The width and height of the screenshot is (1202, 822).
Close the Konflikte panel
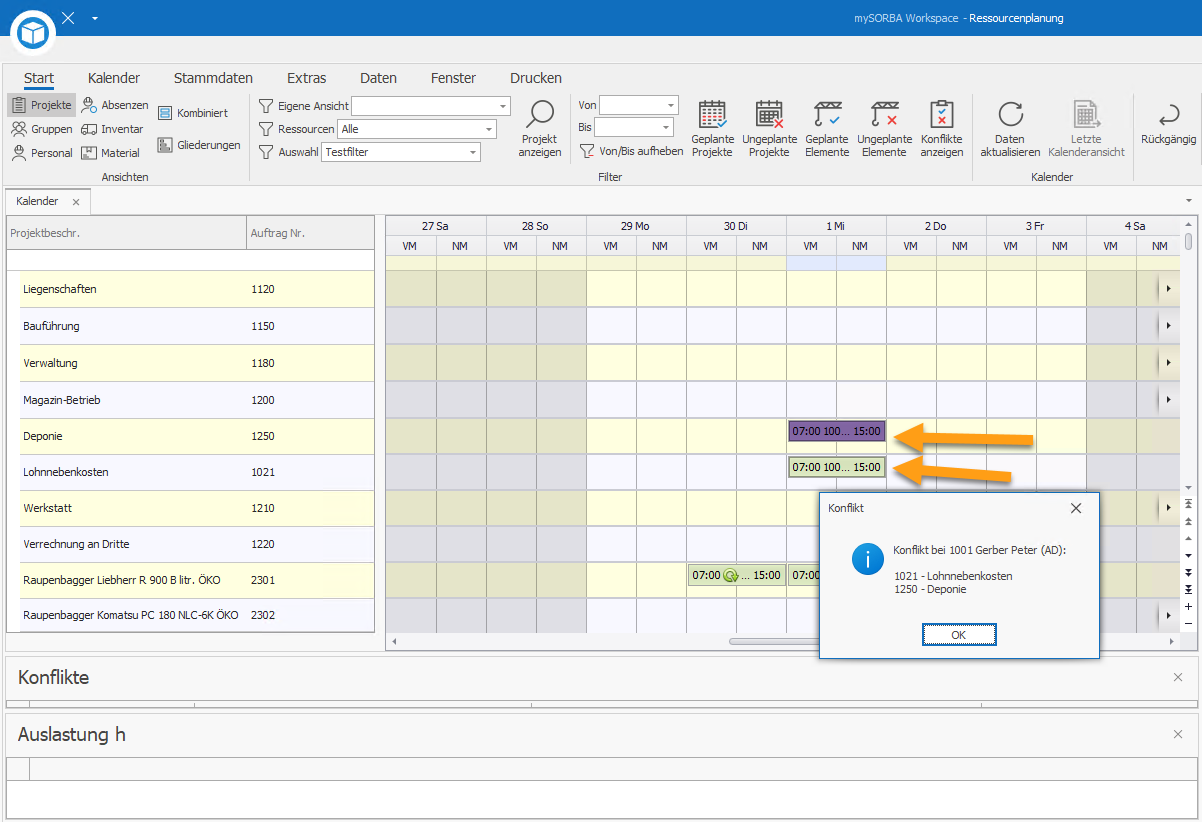click(1177, 677)
